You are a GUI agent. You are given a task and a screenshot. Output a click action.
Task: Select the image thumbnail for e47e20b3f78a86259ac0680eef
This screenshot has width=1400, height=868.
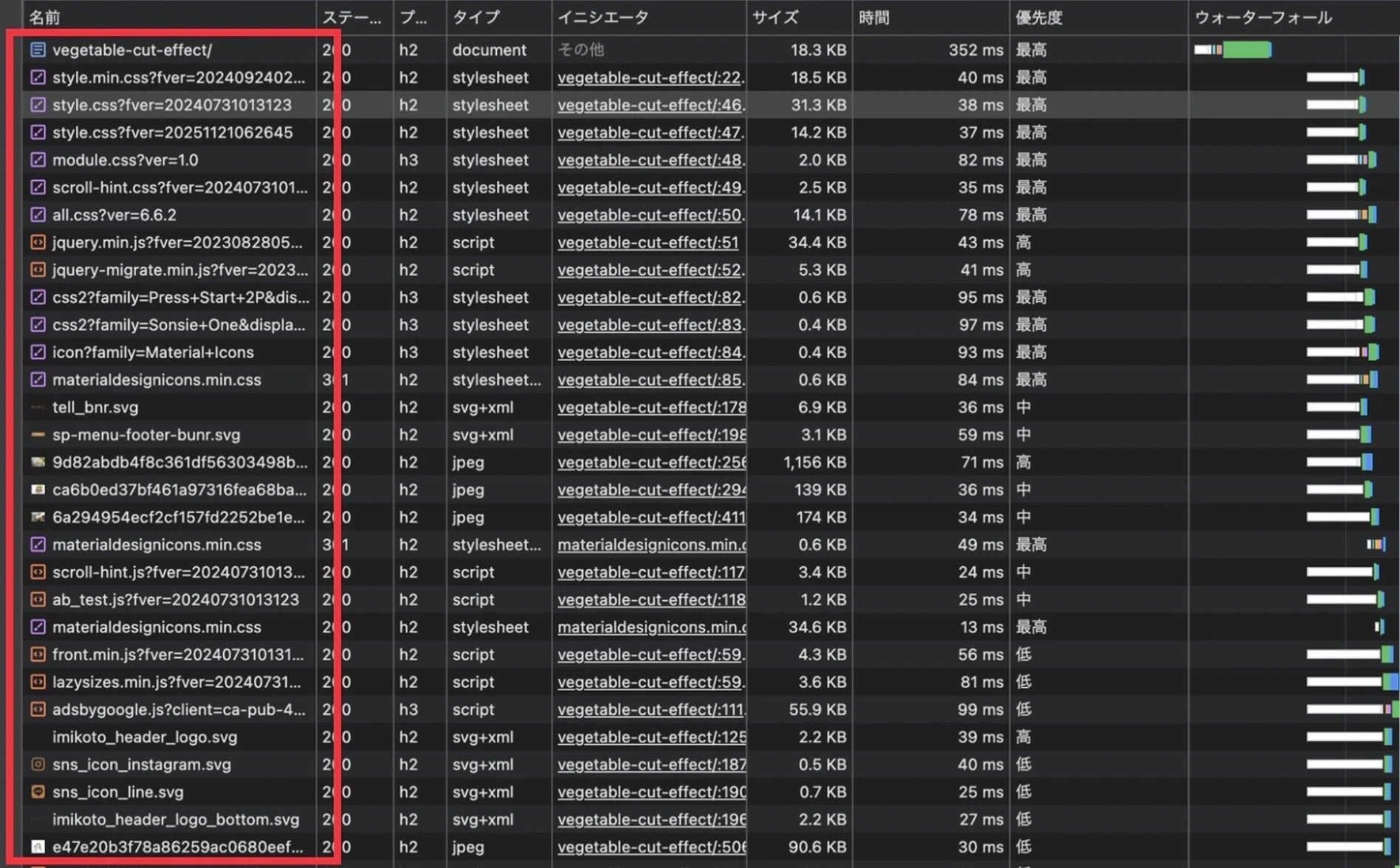pyautogui.click(x=38, y=847)
